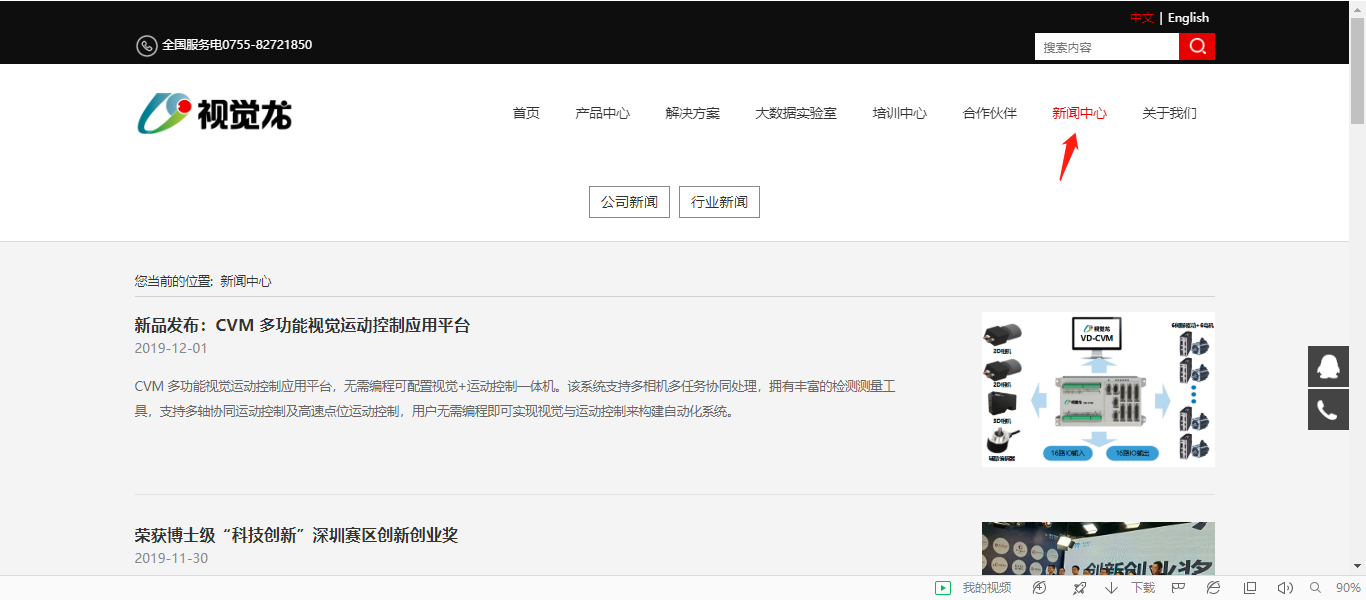Focus the 搜索内容 search field

pyautogui.click(x=1107, y=47)
